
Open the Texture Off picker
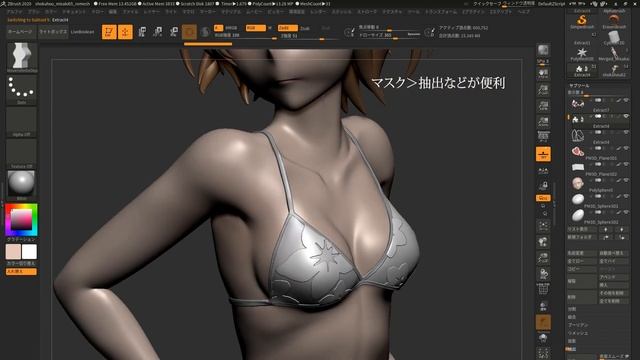(22, 153)
